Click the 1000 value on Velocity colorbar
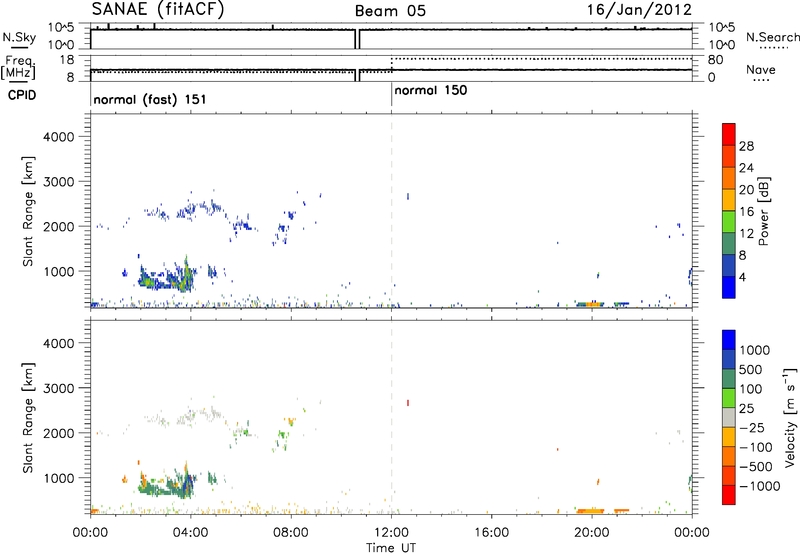This screenshot has width=800, height=554. [755, 350]
